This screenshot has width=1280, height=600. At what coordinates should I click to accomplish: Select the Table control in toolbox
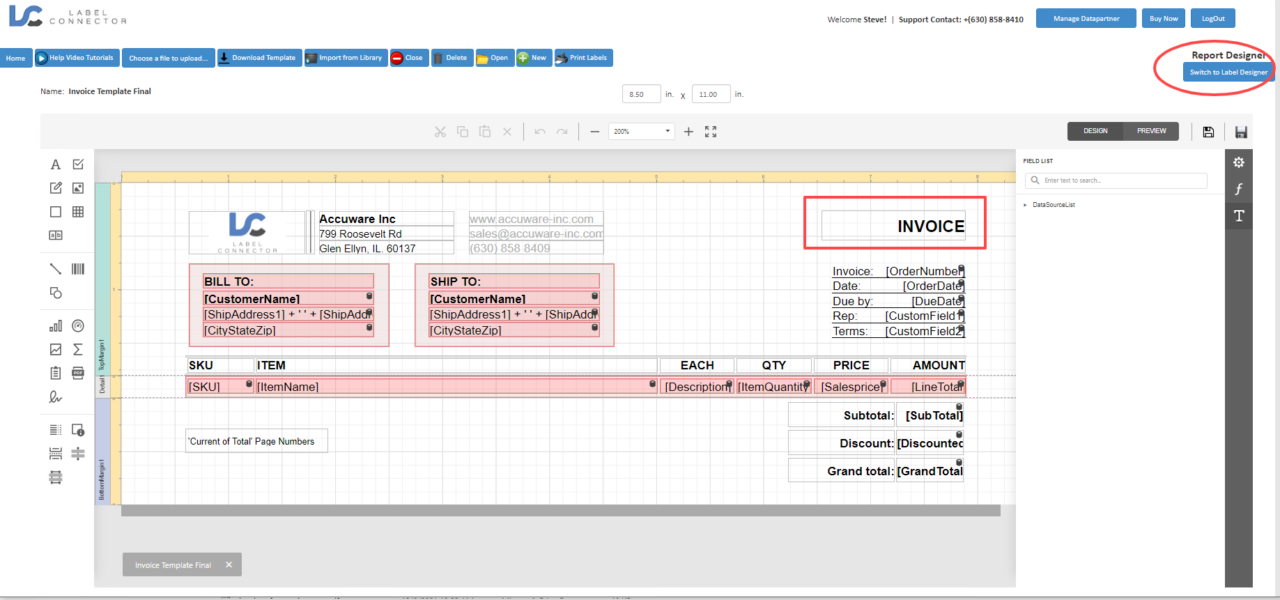click(x=78, y=212)
